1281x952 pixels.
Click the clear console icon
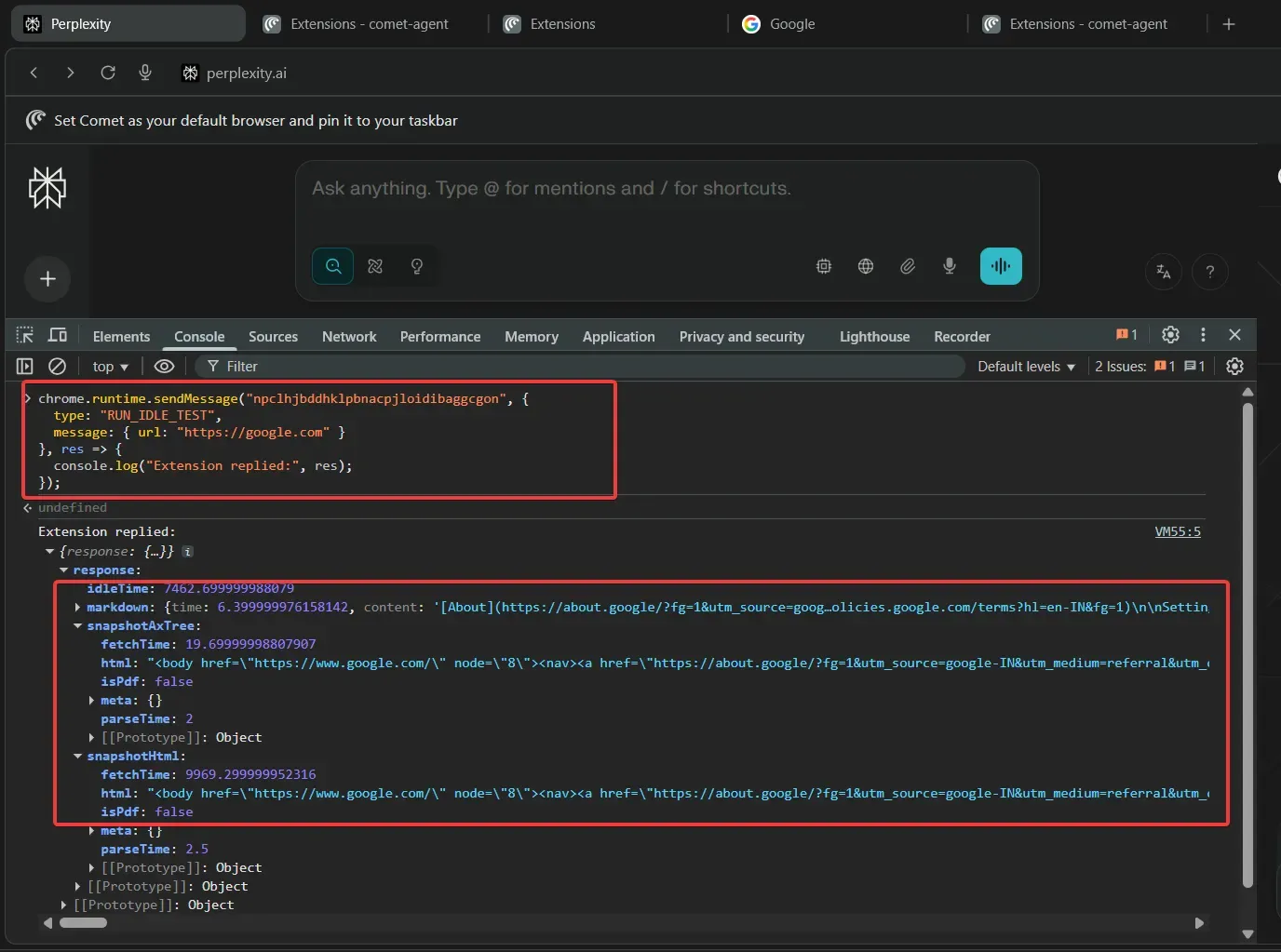[x=57, y=367]
